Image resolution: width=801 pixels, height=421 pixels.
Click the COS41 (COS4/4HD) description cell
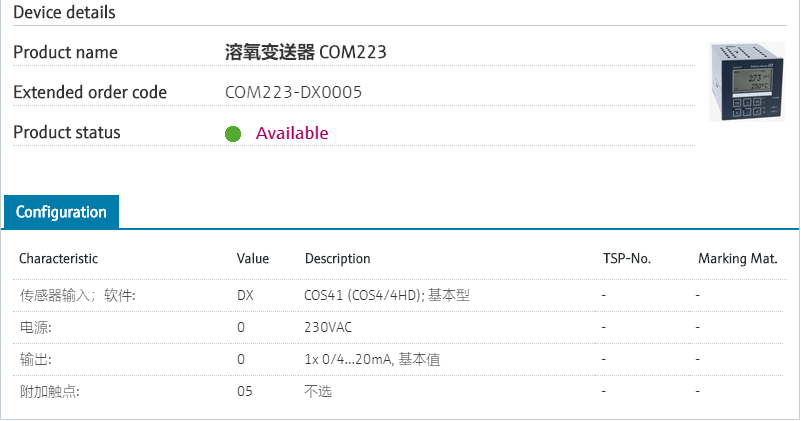(387, 295)
